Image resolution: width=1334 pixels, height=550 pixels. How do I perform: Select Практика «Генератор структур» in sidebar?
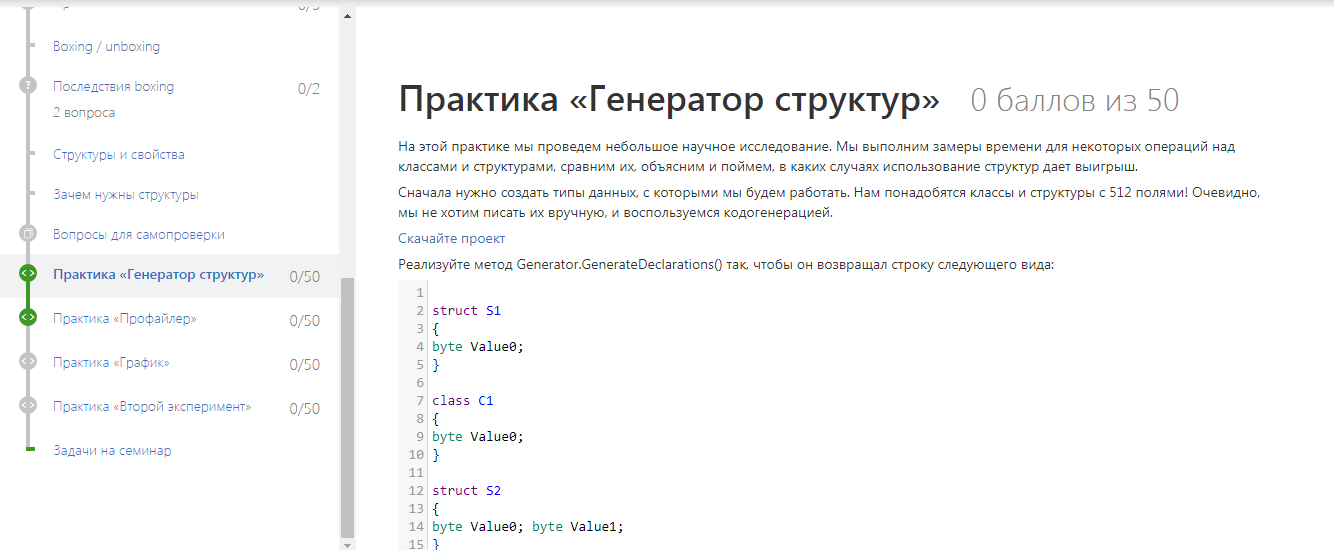pyautogui.click(x=158, y=275)
